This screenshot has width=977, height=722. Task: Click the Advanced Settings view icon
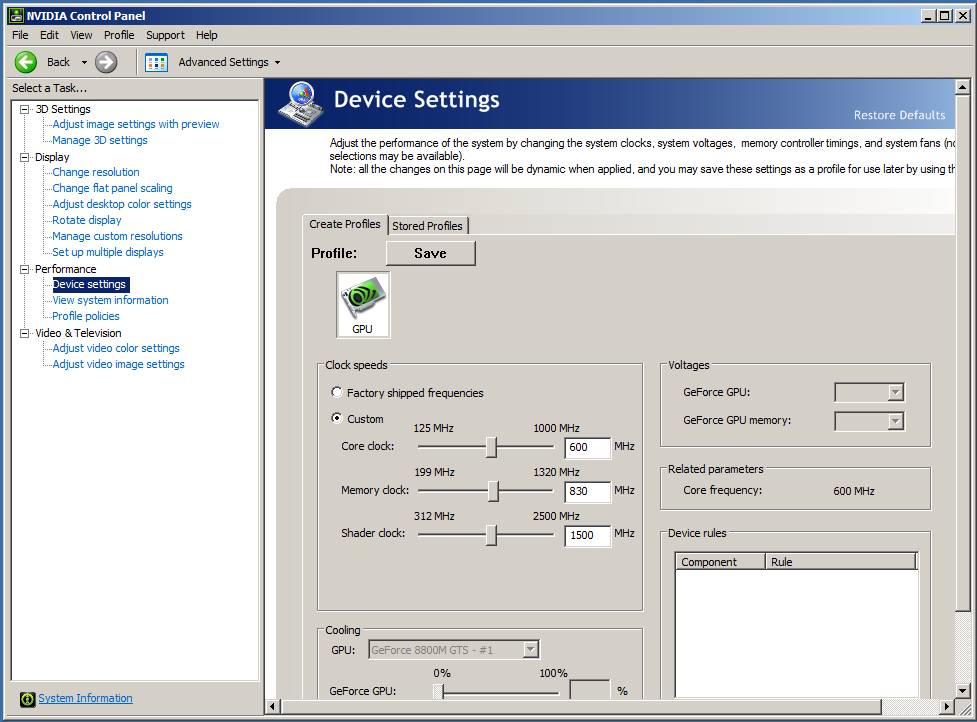156,62
